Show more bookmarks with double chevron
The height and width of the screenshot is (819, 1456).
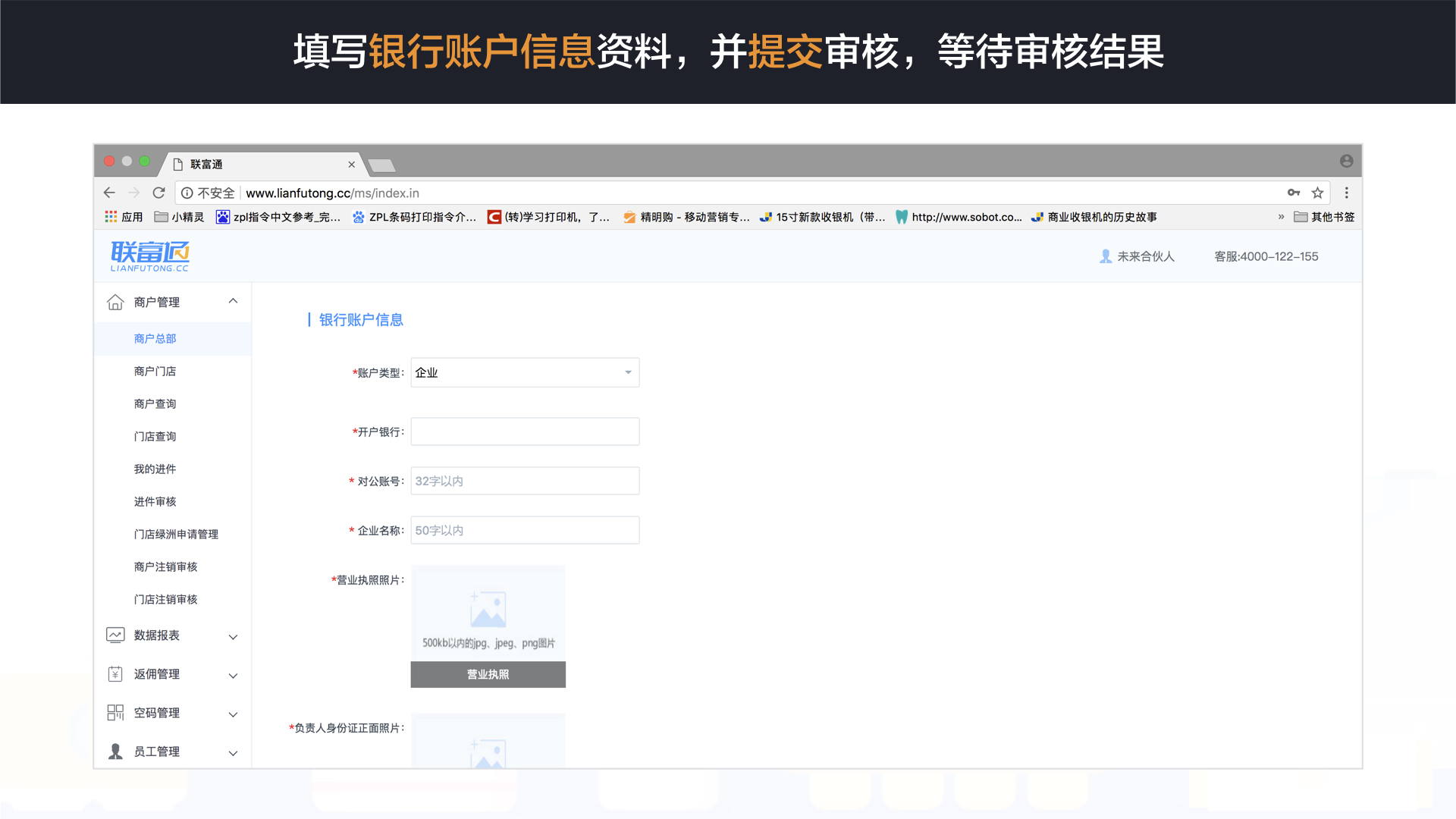pyautogui.click(x=1282, y=217)
